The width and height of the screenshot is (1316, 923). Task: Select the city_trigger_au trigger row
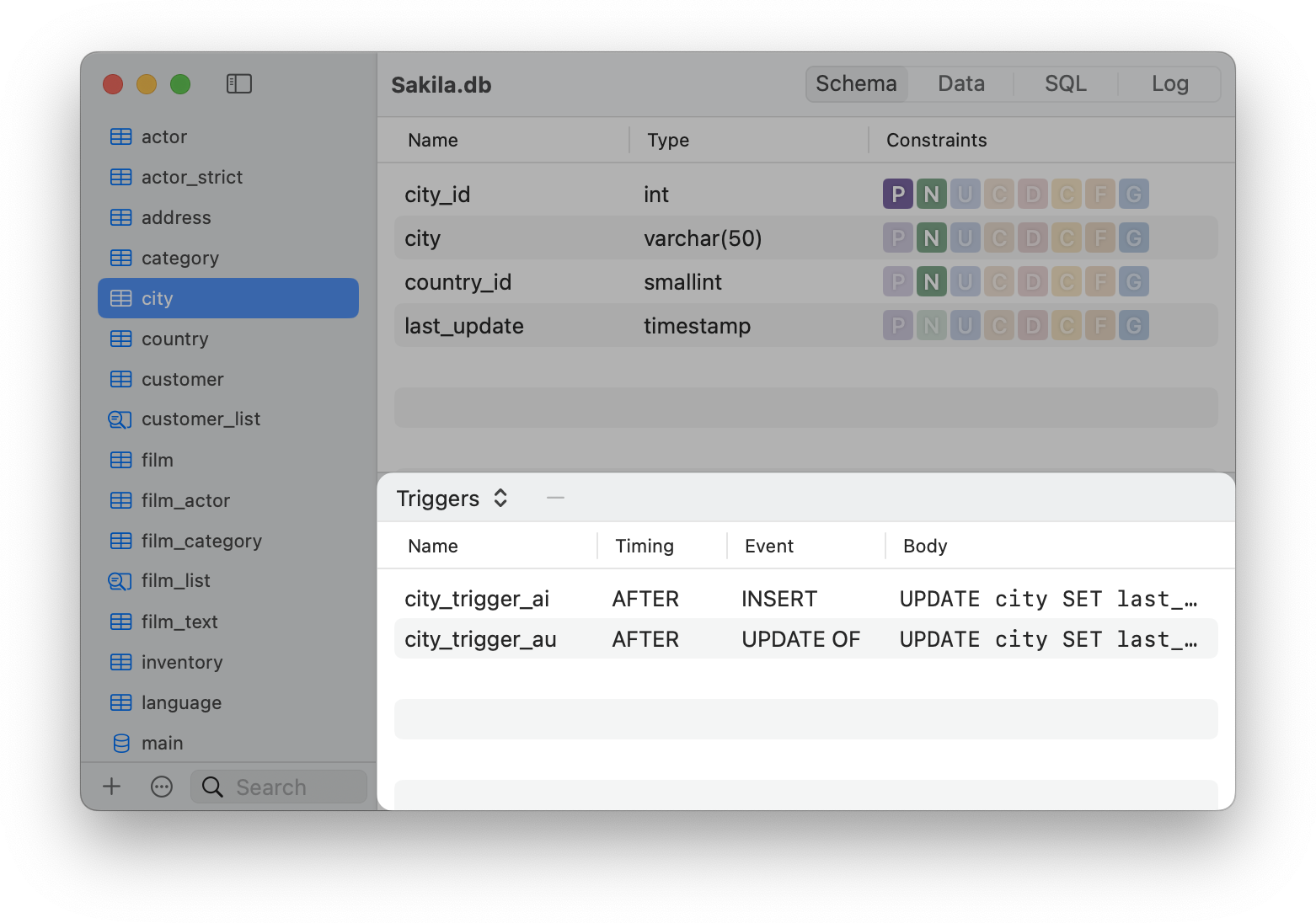(806, 639)
